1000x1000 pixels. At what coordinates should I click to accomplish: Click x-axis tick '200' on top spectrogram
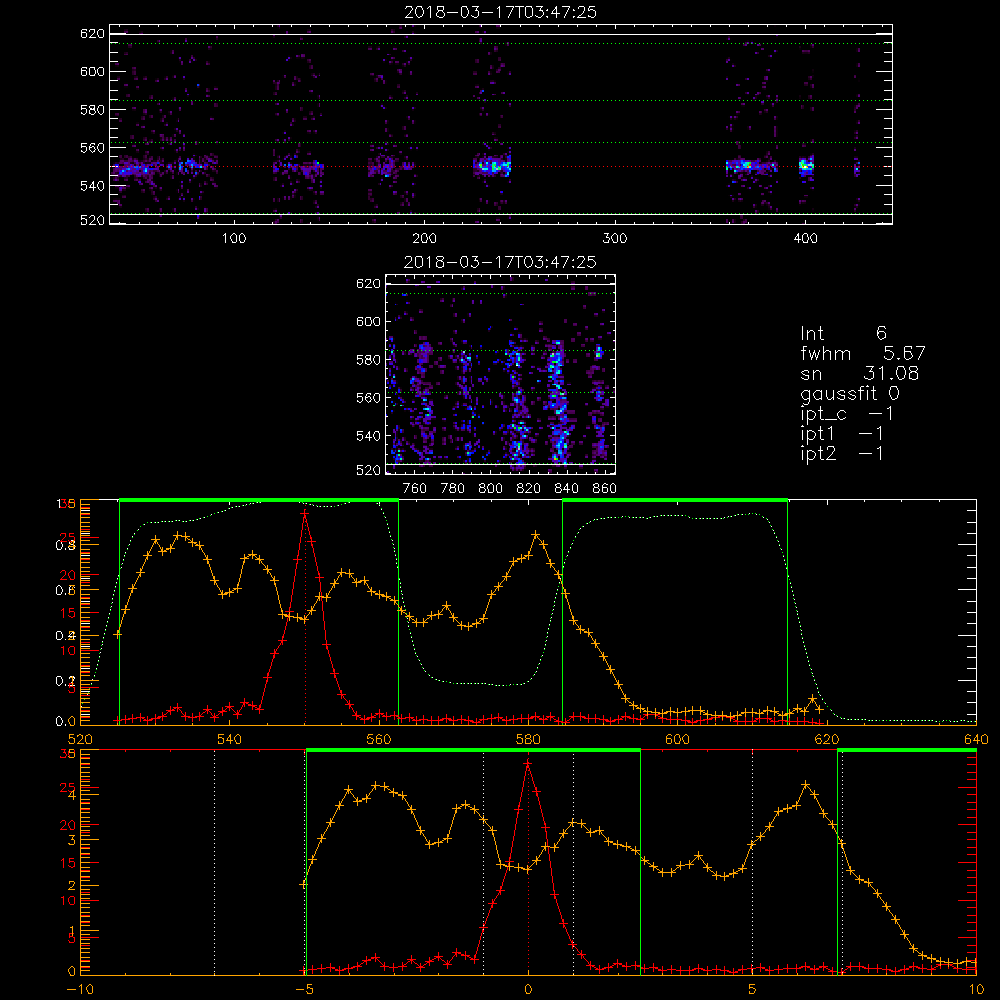(x=424, y=239)
